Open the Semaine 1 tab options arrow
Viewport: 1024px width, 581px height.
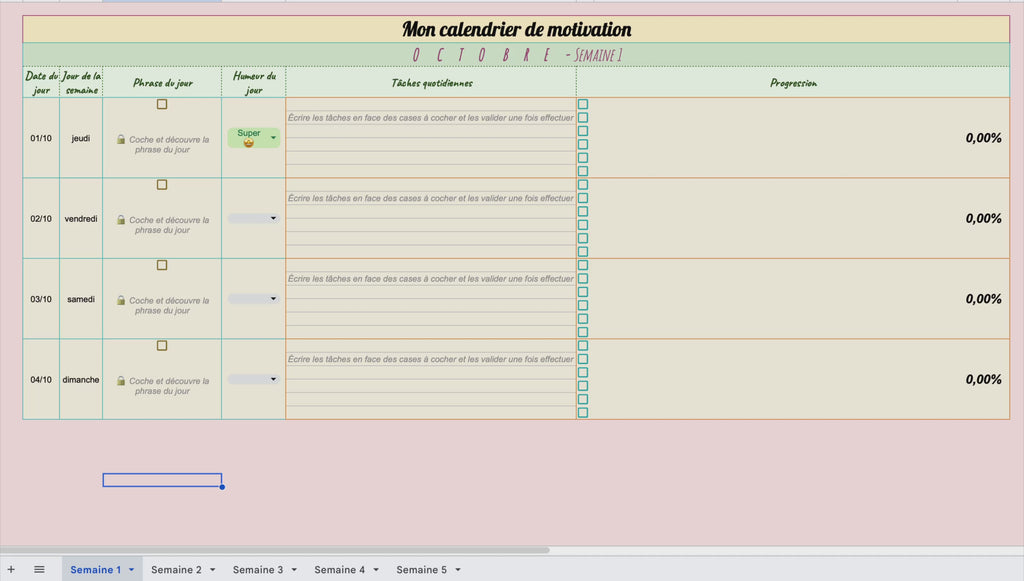[x=131, y=569]
